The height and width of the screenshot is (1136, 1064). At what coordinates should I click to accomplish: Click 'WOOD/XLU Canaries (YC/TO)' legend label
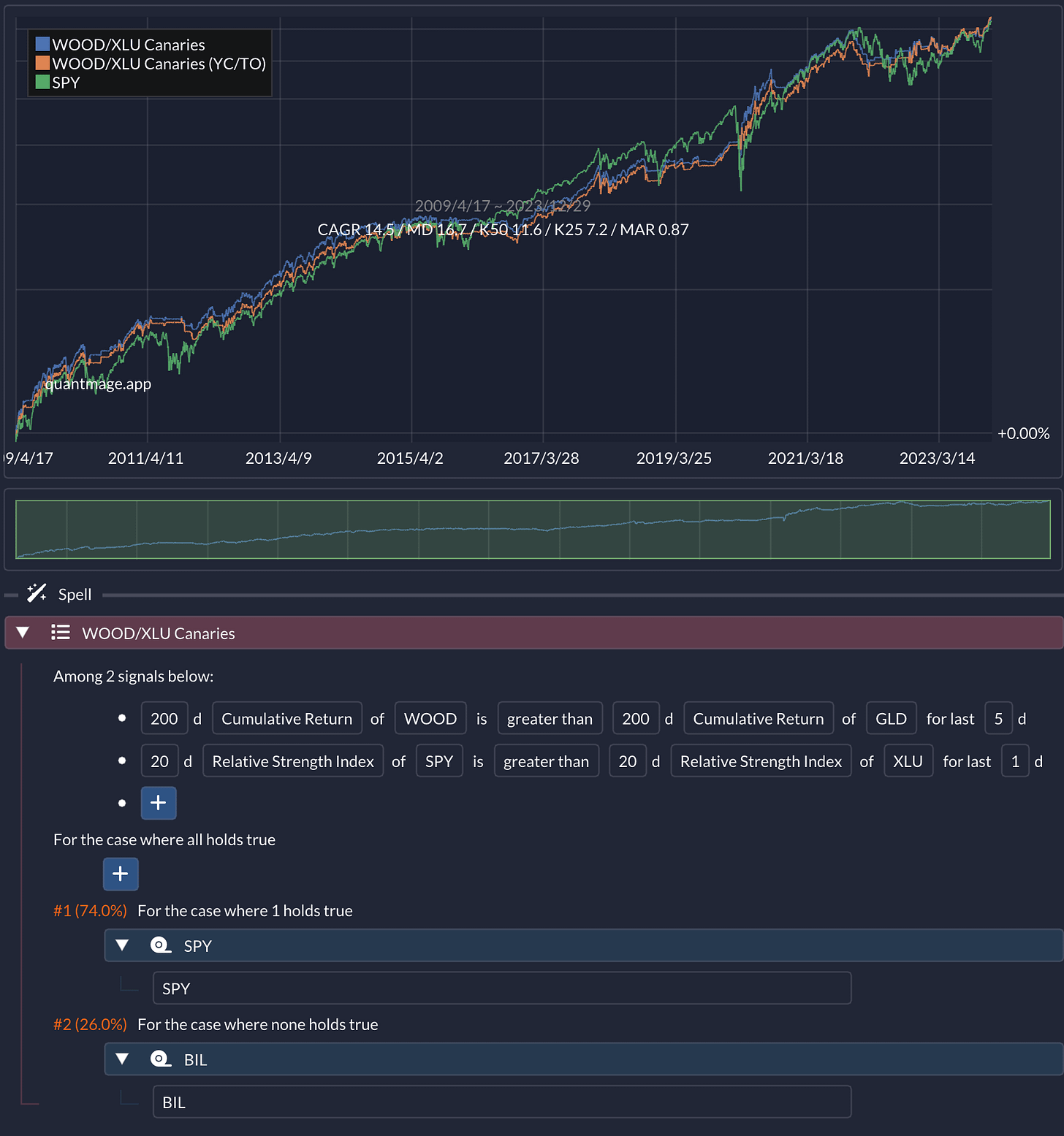(159, 64)
